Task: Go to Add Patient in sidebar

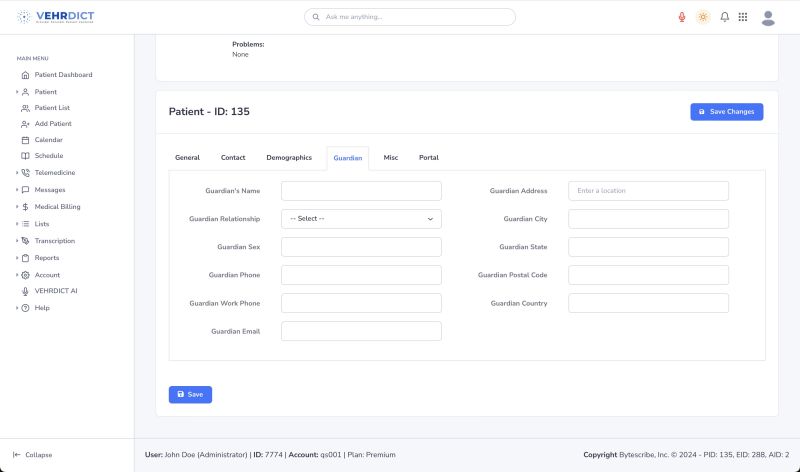Action: (53, 124)
